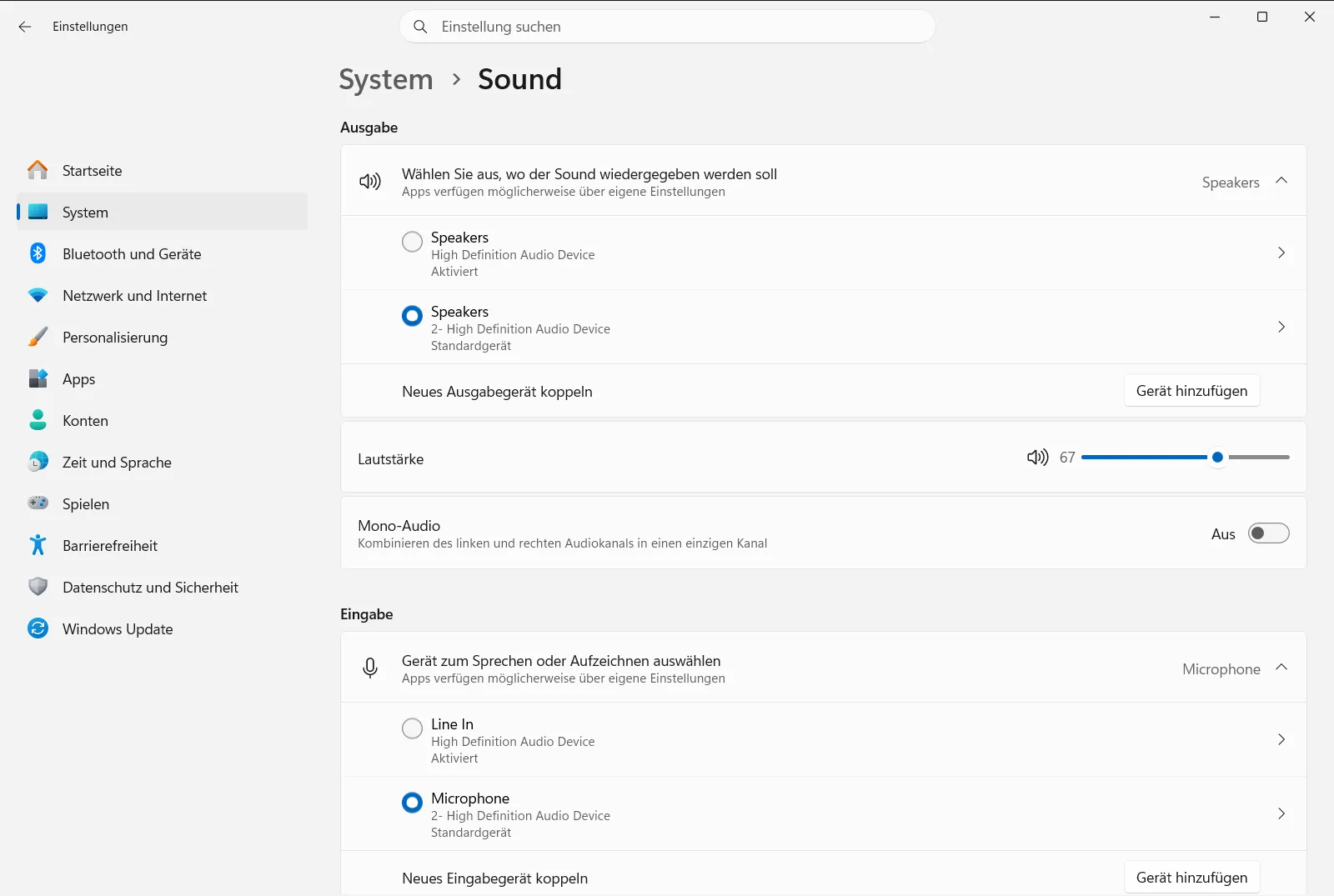Click the speaker icon in Ausgabe header
This screenshot has width=1334, height=896.
370,181
